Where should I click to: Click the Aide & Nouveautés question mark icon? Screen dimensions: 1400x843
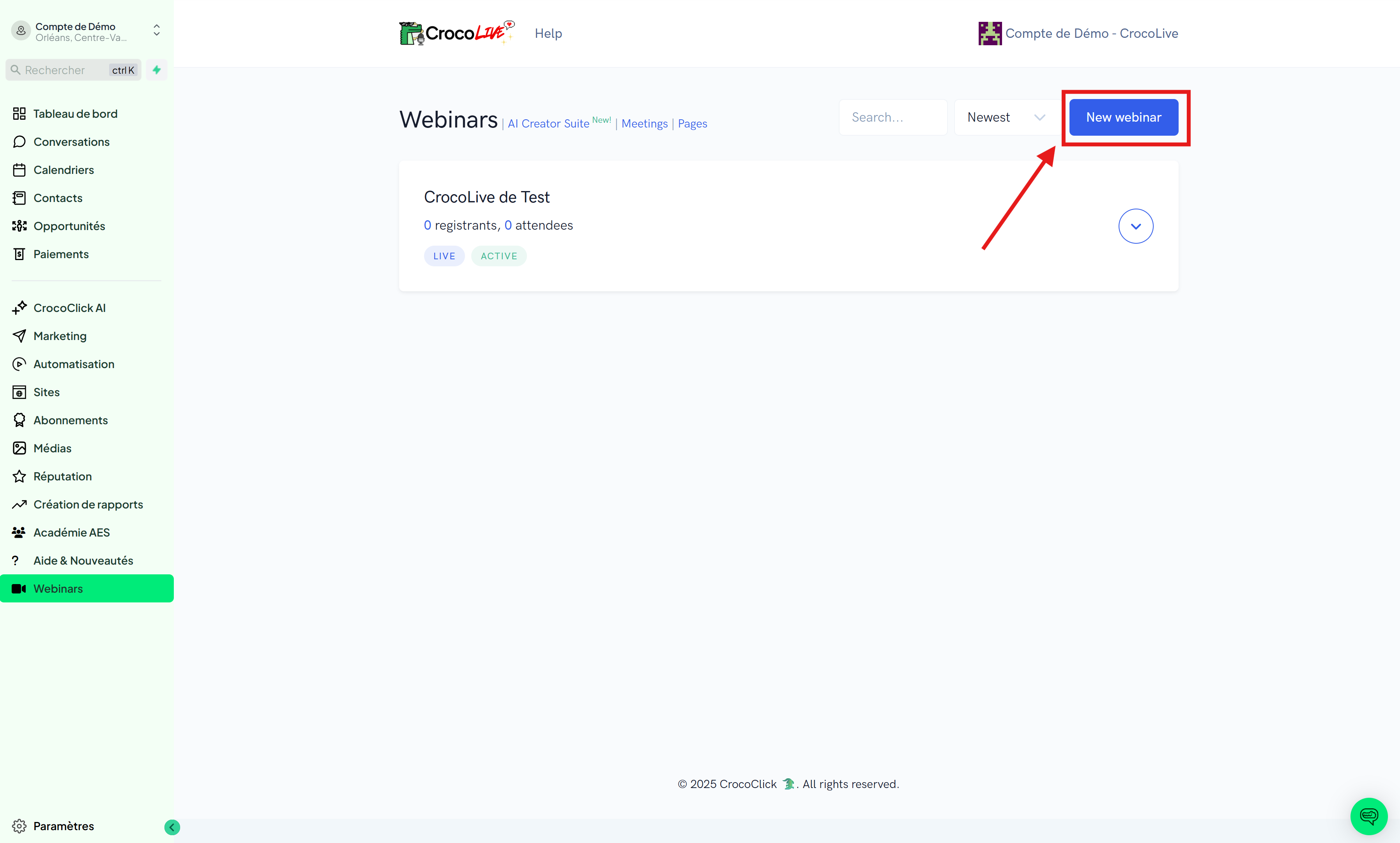click(15, 561)
